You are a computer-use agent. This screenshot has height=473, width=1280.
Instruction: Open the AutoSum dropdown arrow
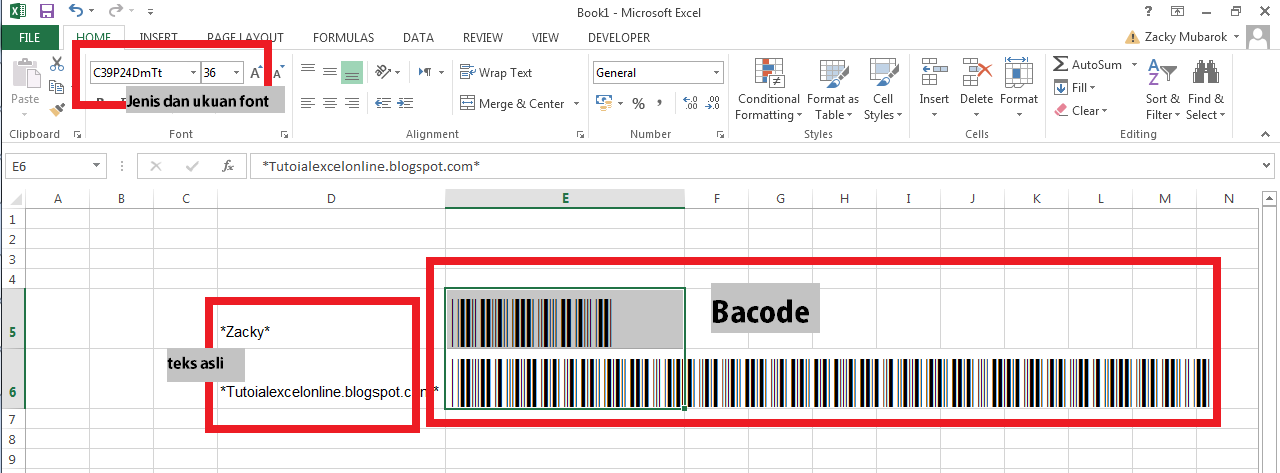click(1134, 64)
